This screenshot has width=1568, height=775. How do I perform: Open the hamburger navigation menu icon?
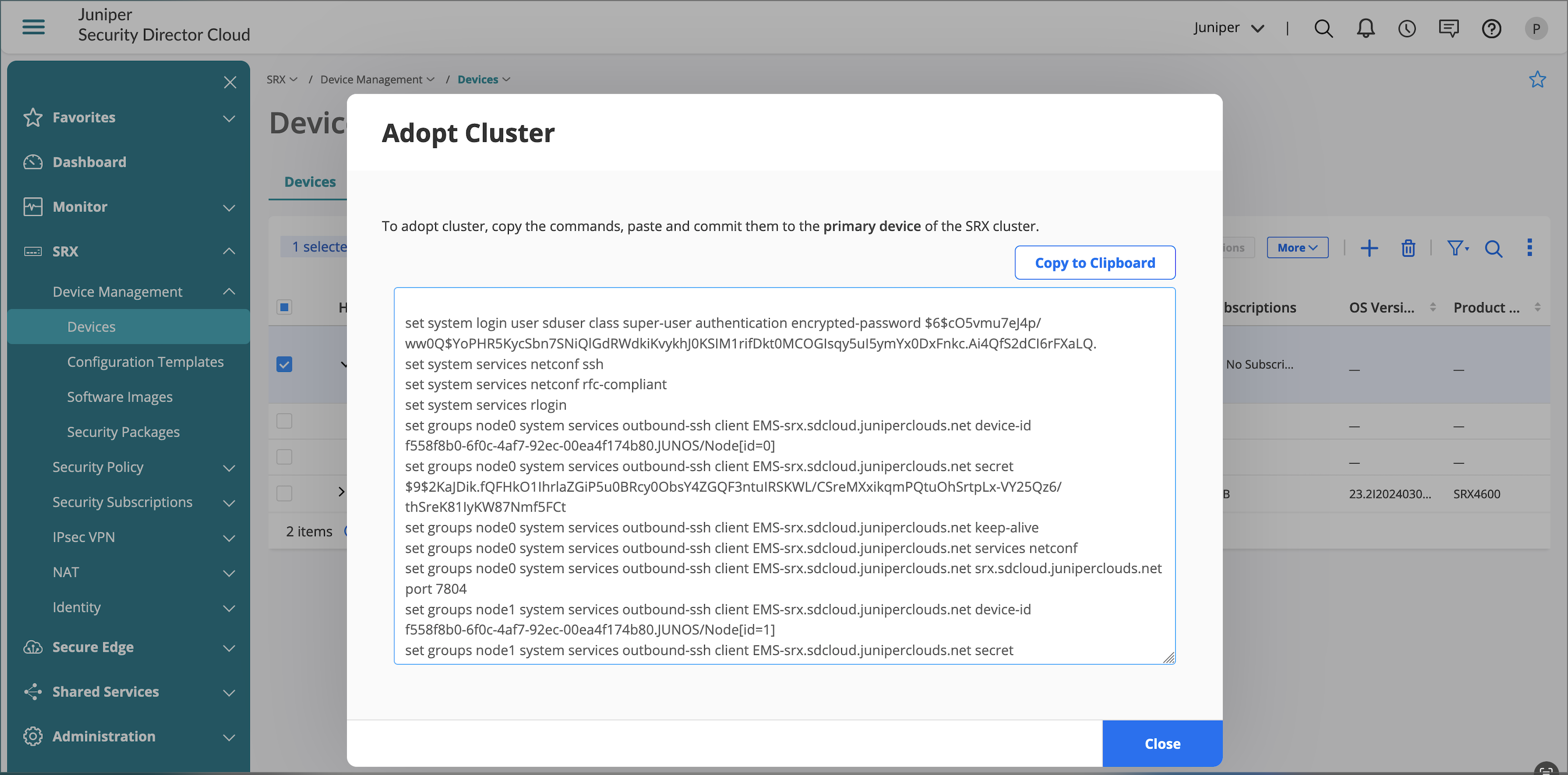tap(34, 26)
